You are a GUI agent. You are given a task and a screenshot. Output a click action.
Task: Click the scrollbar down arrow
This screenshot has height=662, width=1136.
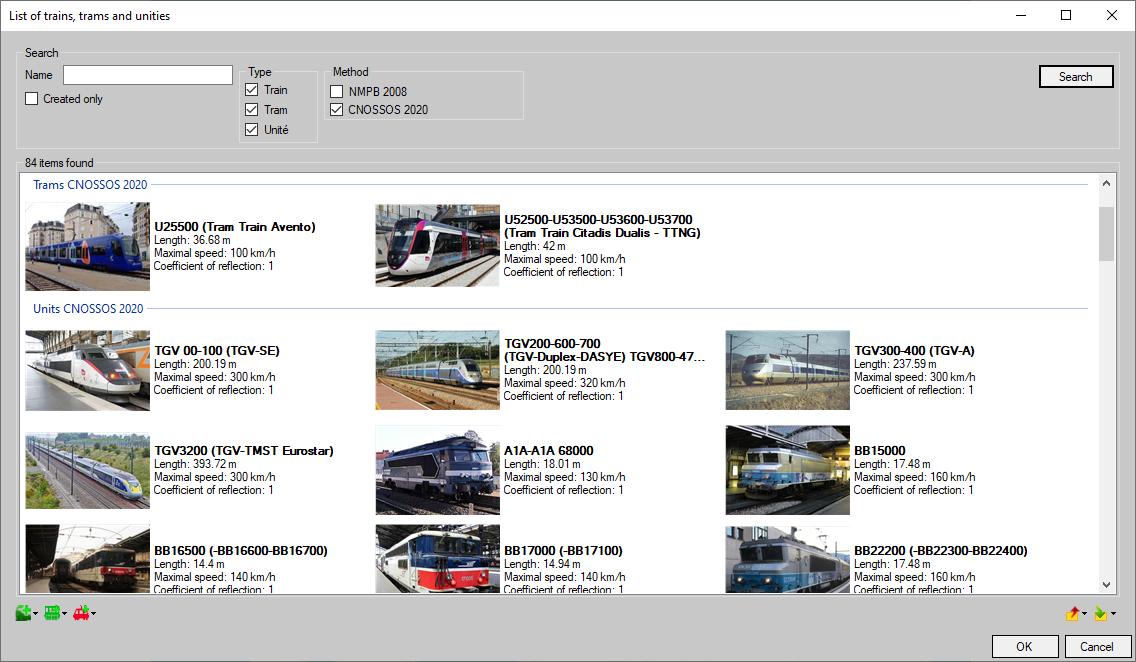pos(1105,583)
